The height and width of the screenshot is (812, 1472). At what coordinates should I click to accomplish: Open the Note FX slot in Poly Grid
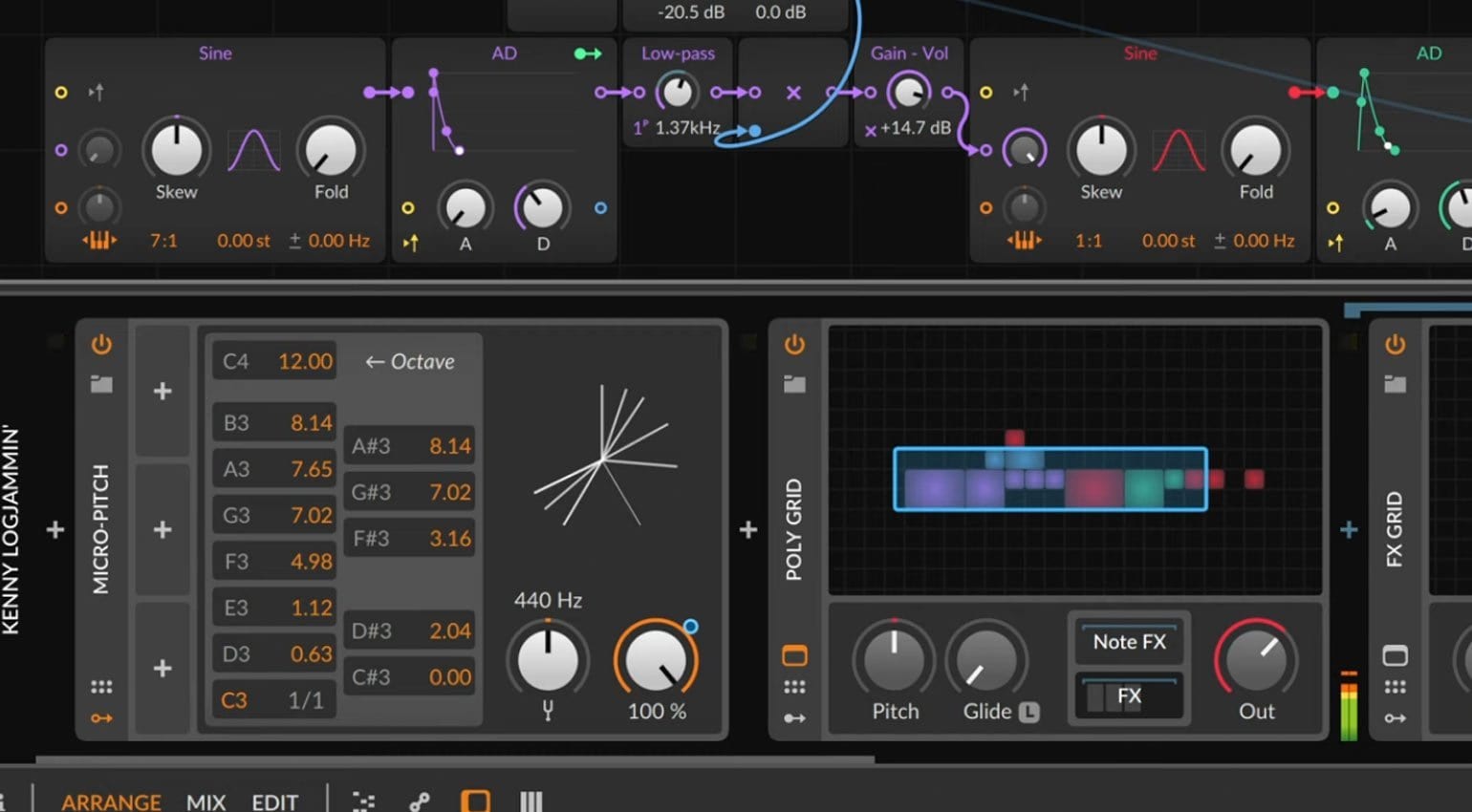click(x=1129, y=643)
